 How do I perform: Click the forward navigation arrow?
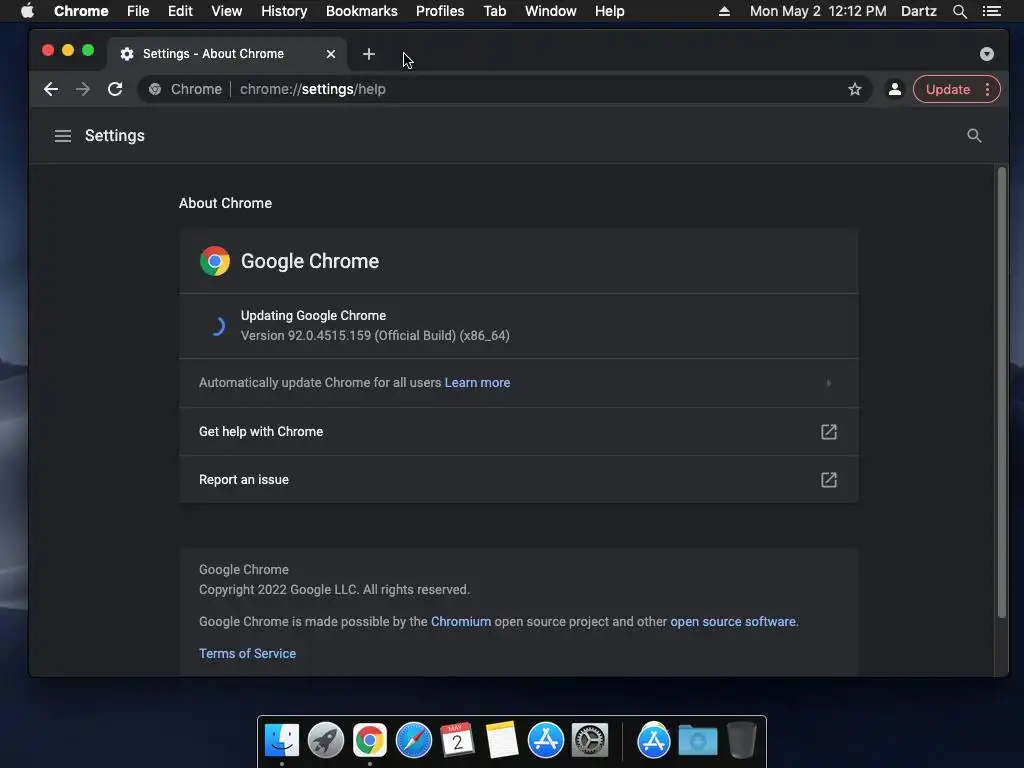click(82, 89)
